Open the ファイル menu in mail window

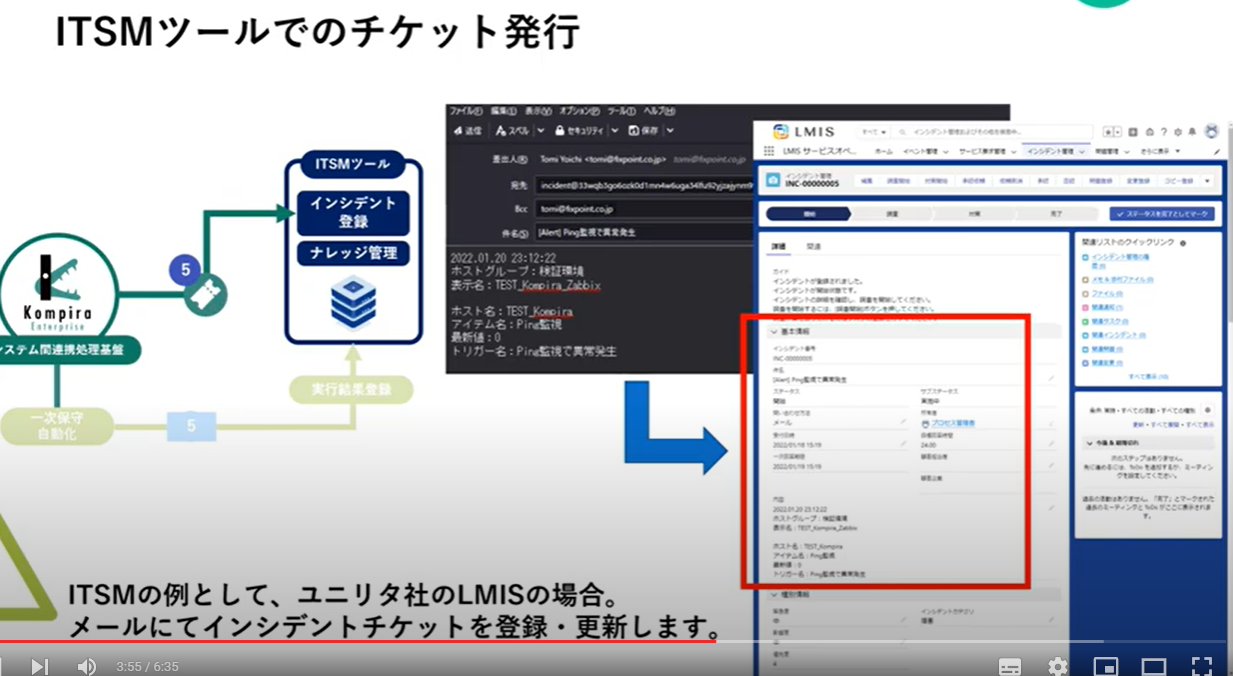465,110
